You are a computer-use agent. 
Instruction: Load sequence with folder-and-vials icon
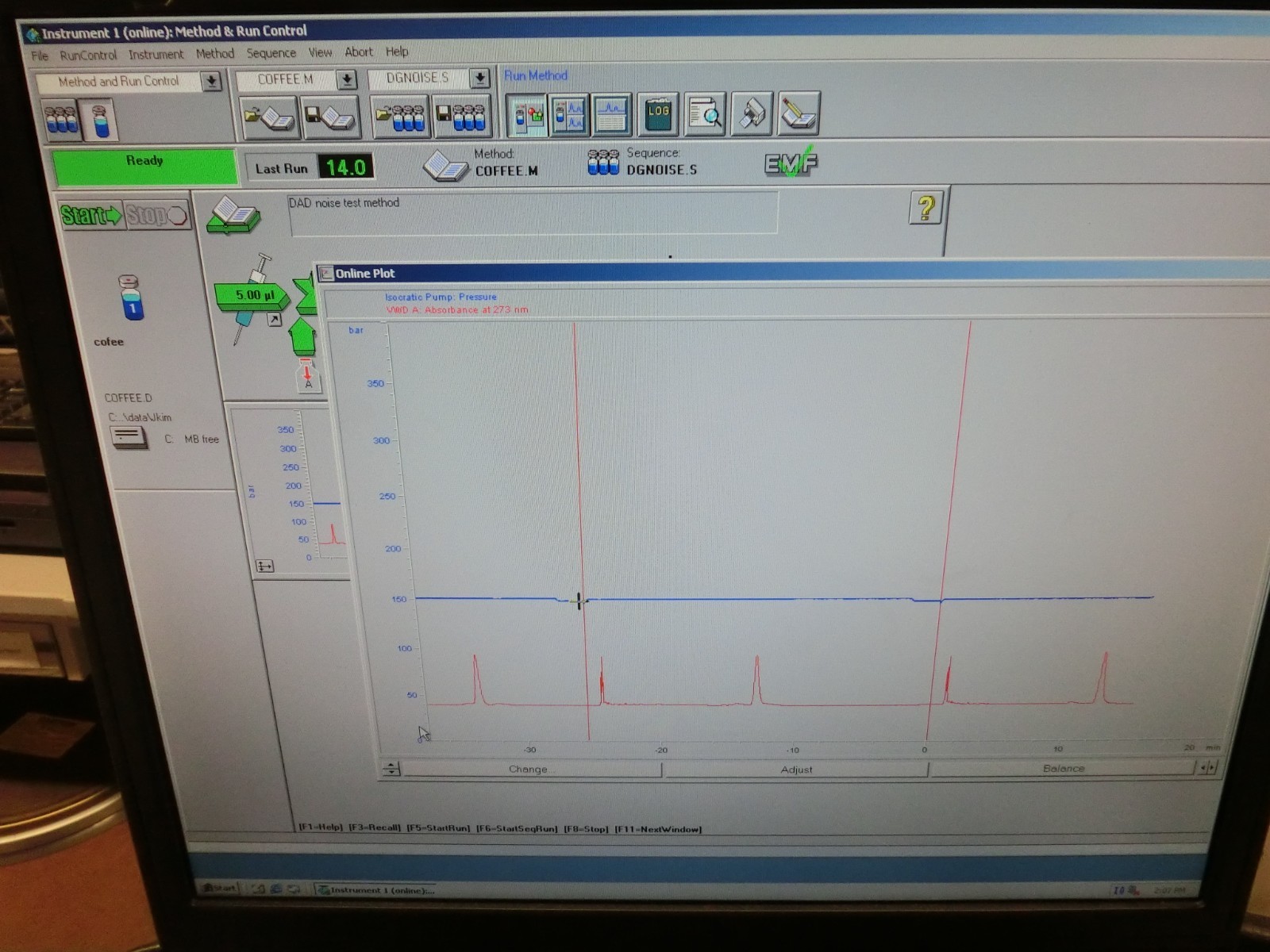(x=400, y=117)
